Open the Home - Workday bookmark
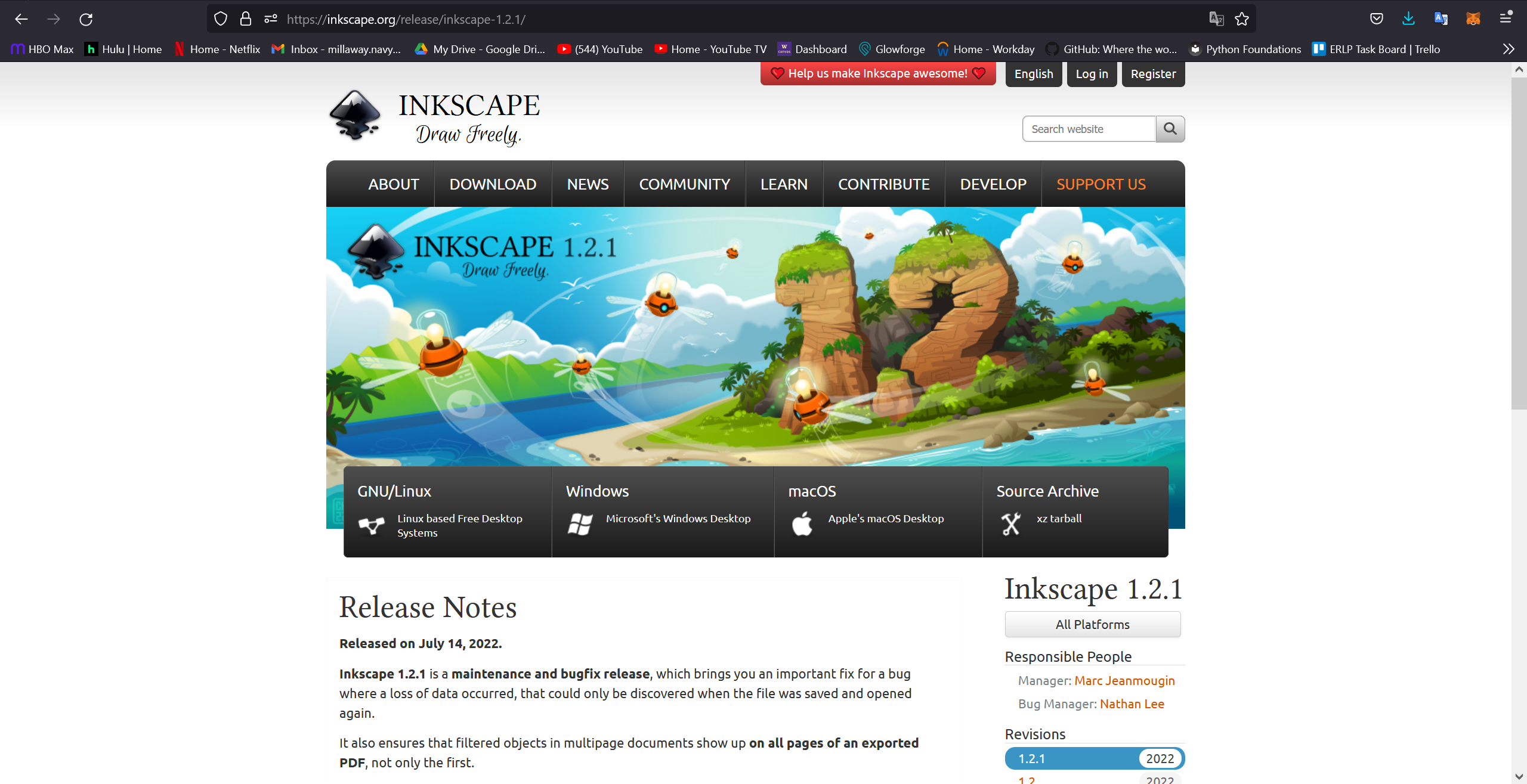Screen dimensions: 1527x784 click(x=985, y=49)
